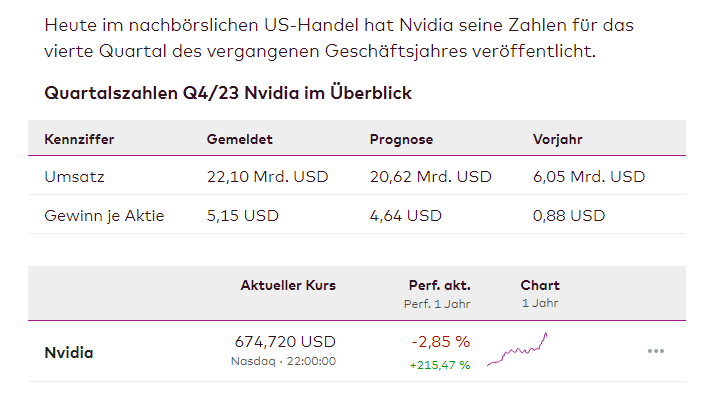Click the Umsatz row label
The height and width of the screenshot is (409, 717).
pyautogui.click(x=75, y=177)
